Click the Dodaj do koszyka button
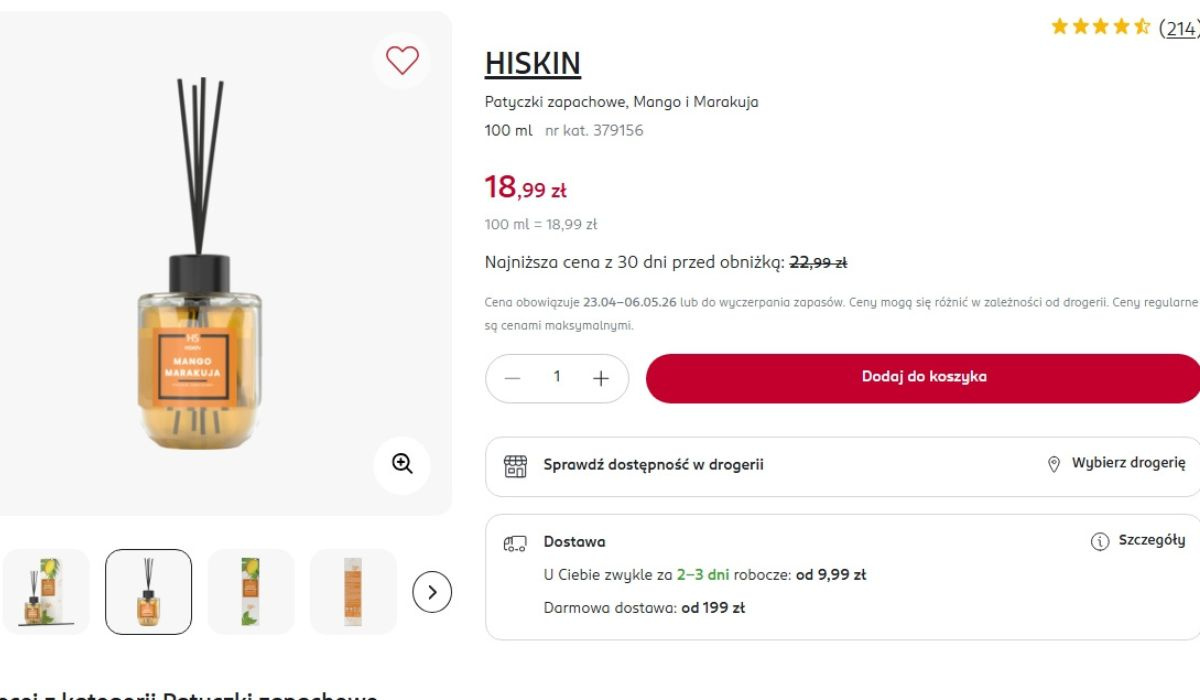This screenshot has width=1200, height=700. pyautogui.click(x=923, y=378)
